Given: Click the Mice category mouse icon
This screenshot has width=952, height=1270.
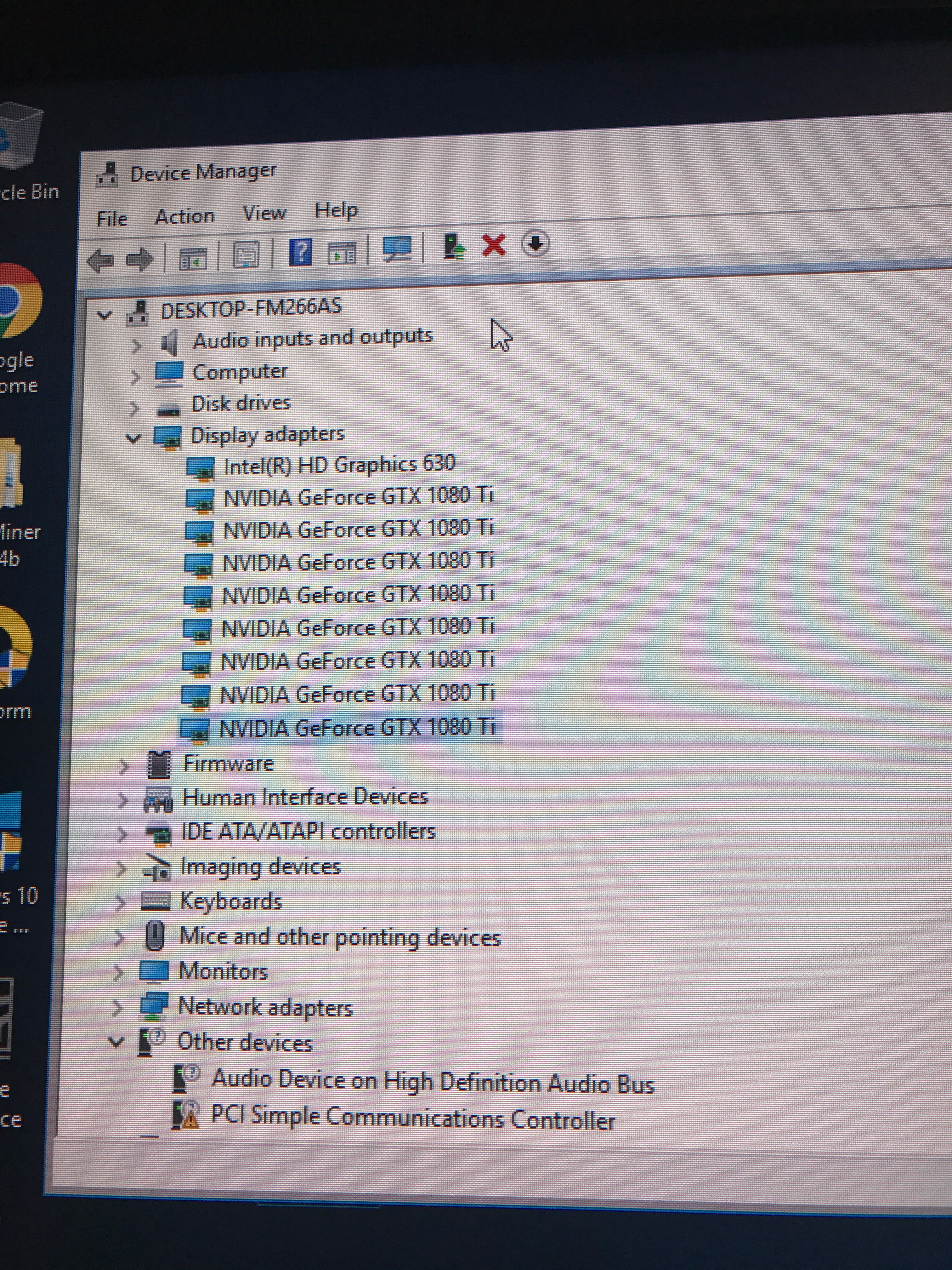Looking at the screenshot, I should tap(154, 936).
